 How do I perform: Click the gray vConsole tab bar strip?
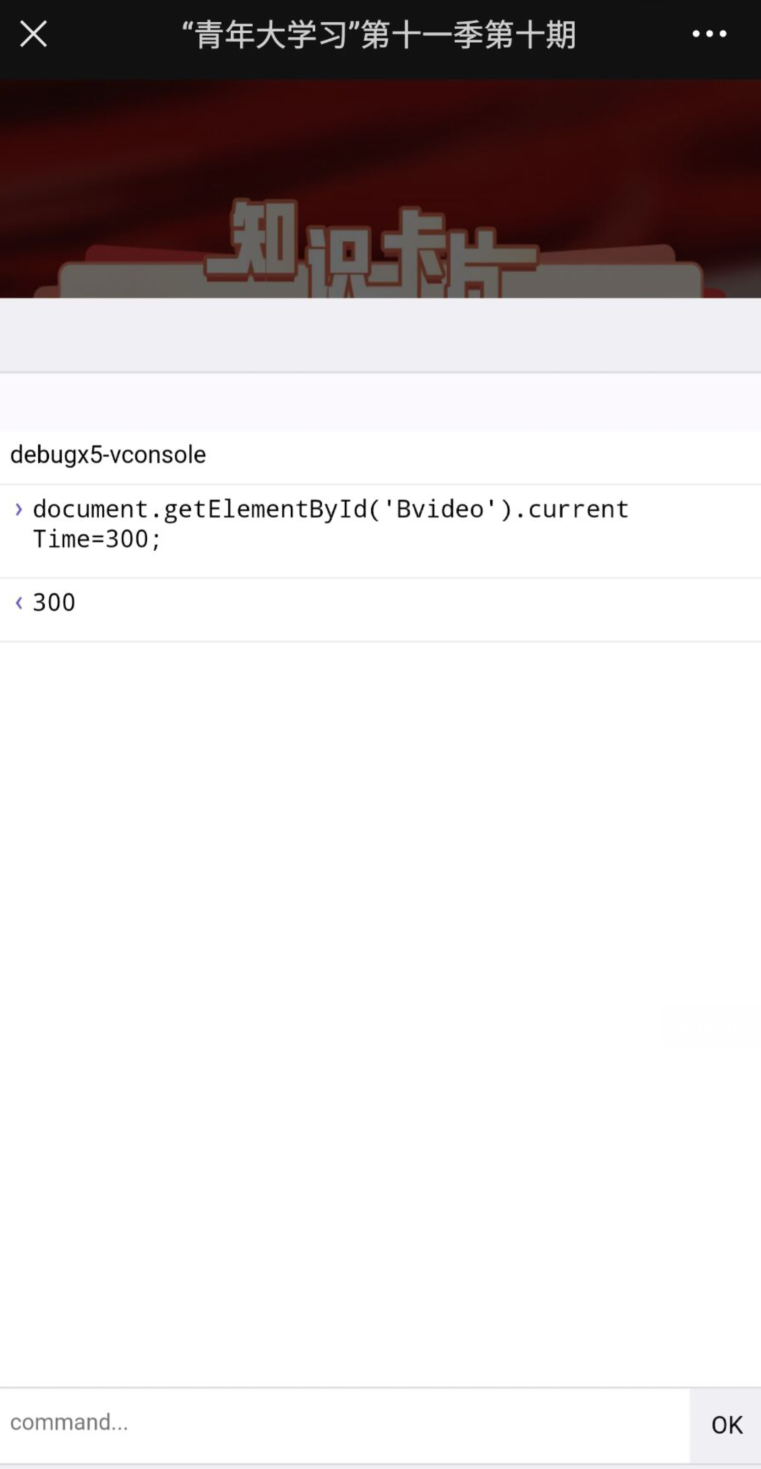(380, 335)
